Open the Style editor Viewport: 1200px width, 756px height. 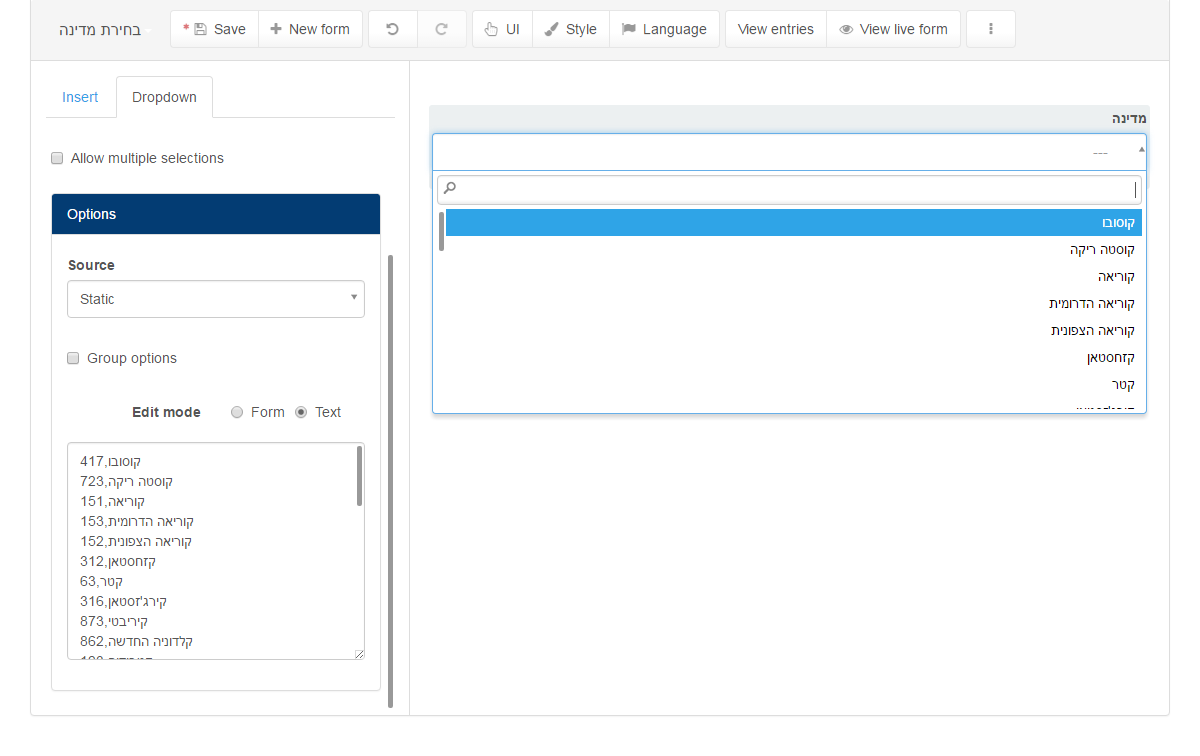pyautogui.click(x=571, y=29)
